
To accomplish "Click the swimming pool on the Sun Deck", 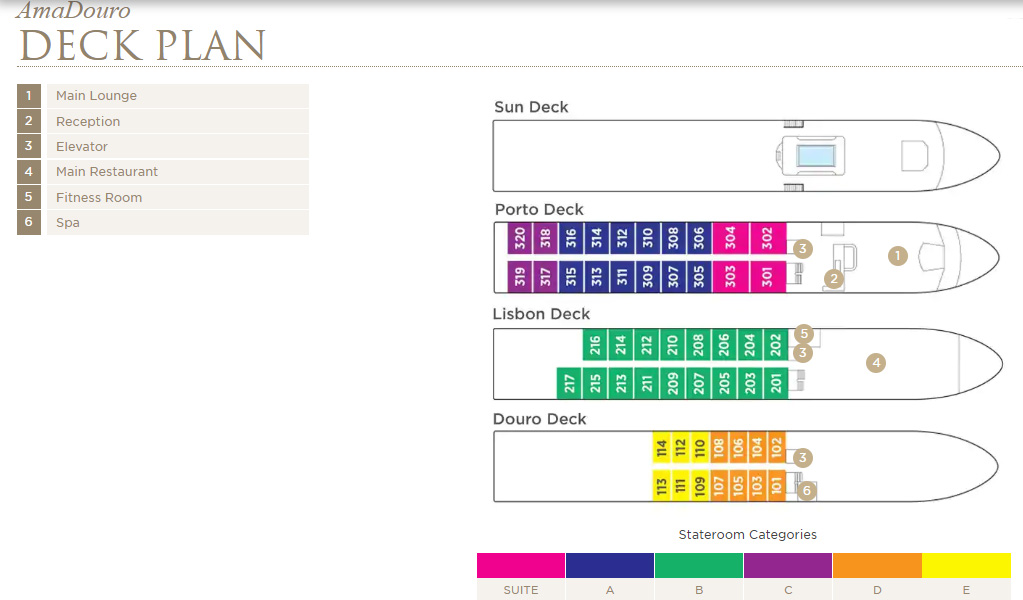I will click(815, 156).
